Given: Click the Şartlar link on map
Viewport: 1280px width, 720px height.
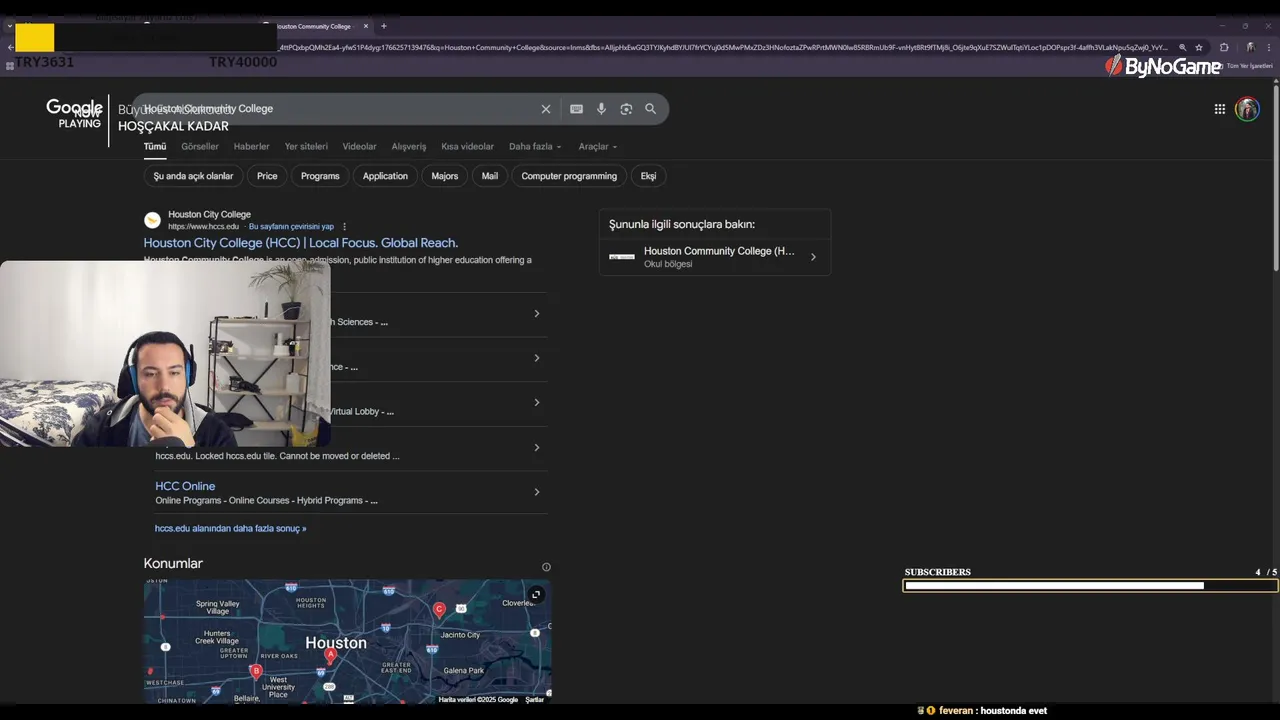Looking at the screenshot, I should 535,700.
